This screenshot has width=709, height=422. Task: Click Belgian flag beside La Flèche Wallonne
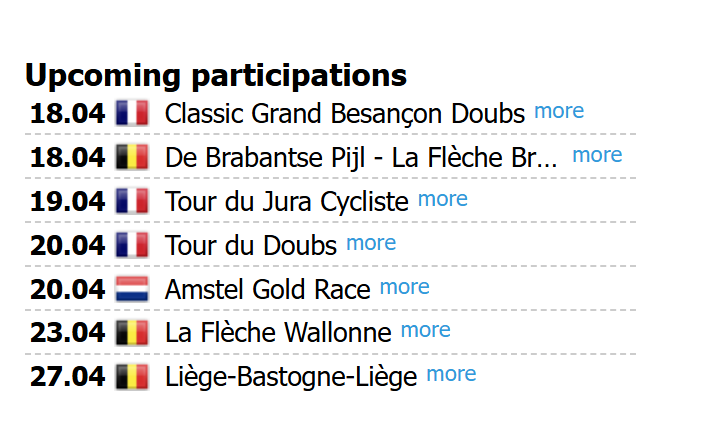click(x=132, y=332)
